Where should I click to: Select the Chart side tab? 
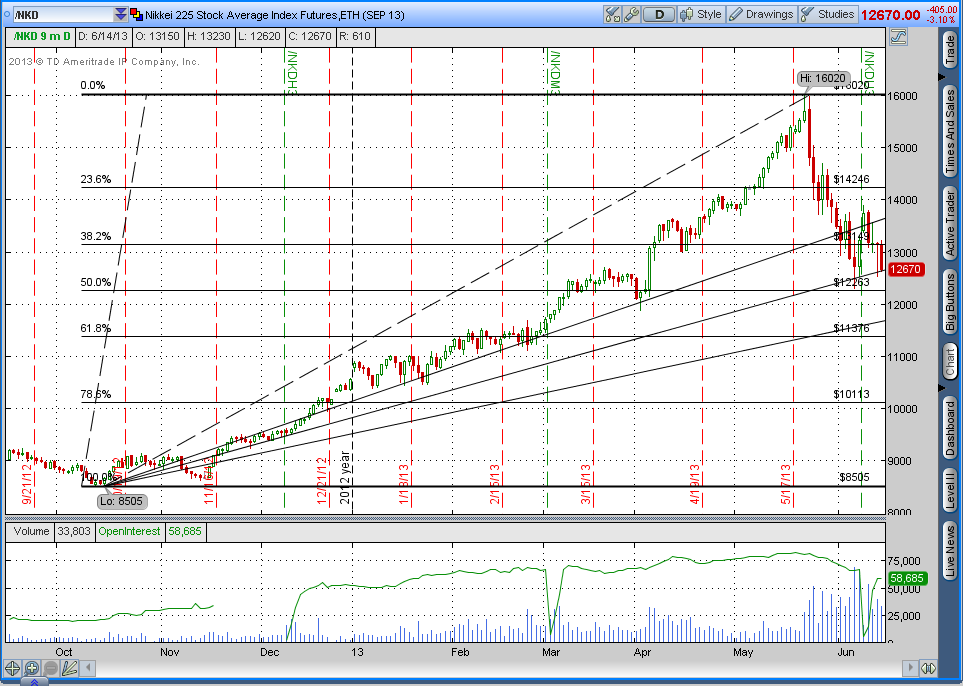(950, 362)
